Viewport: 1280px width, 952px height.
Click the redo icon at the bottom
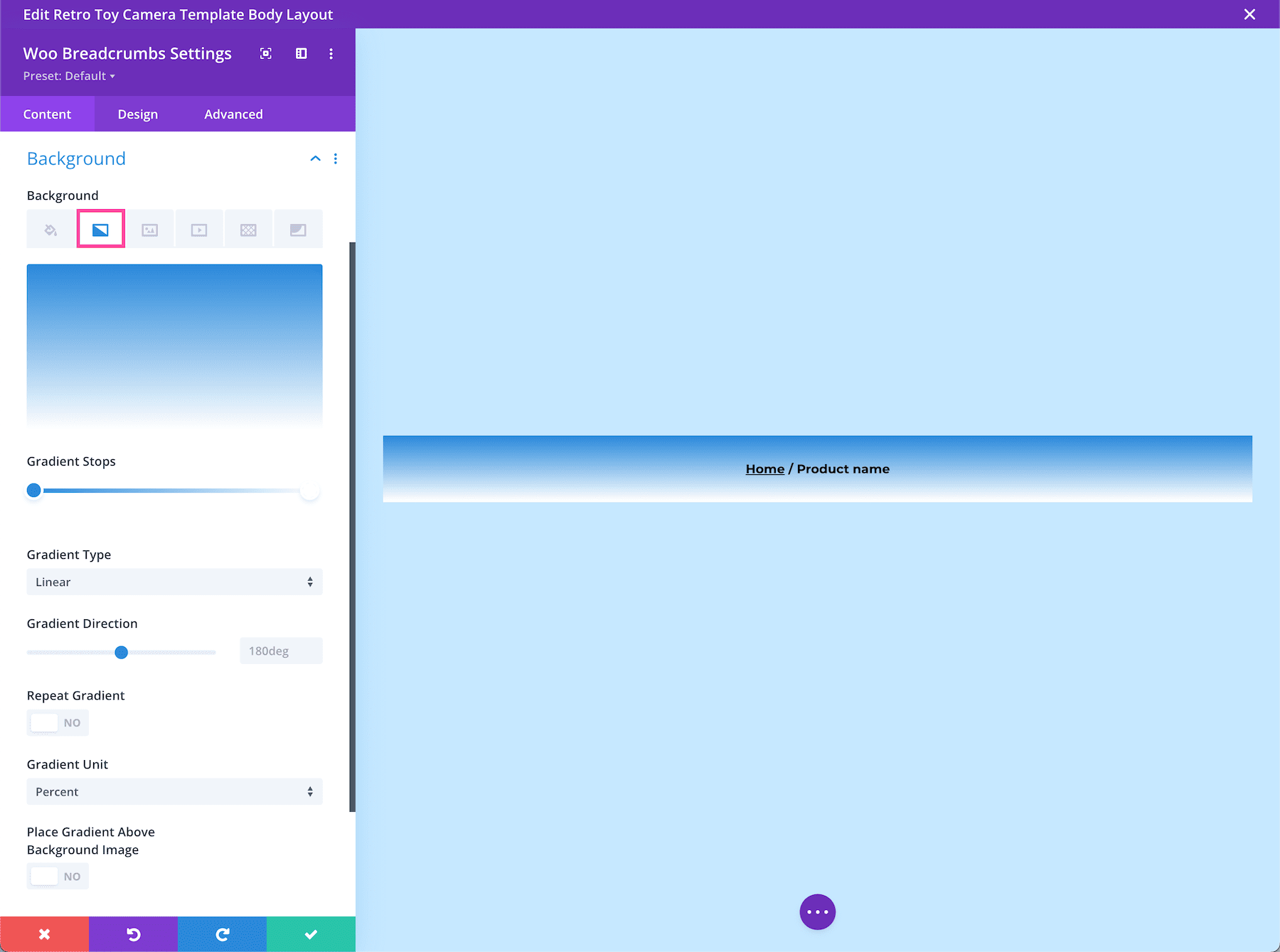tap(222, 934)
